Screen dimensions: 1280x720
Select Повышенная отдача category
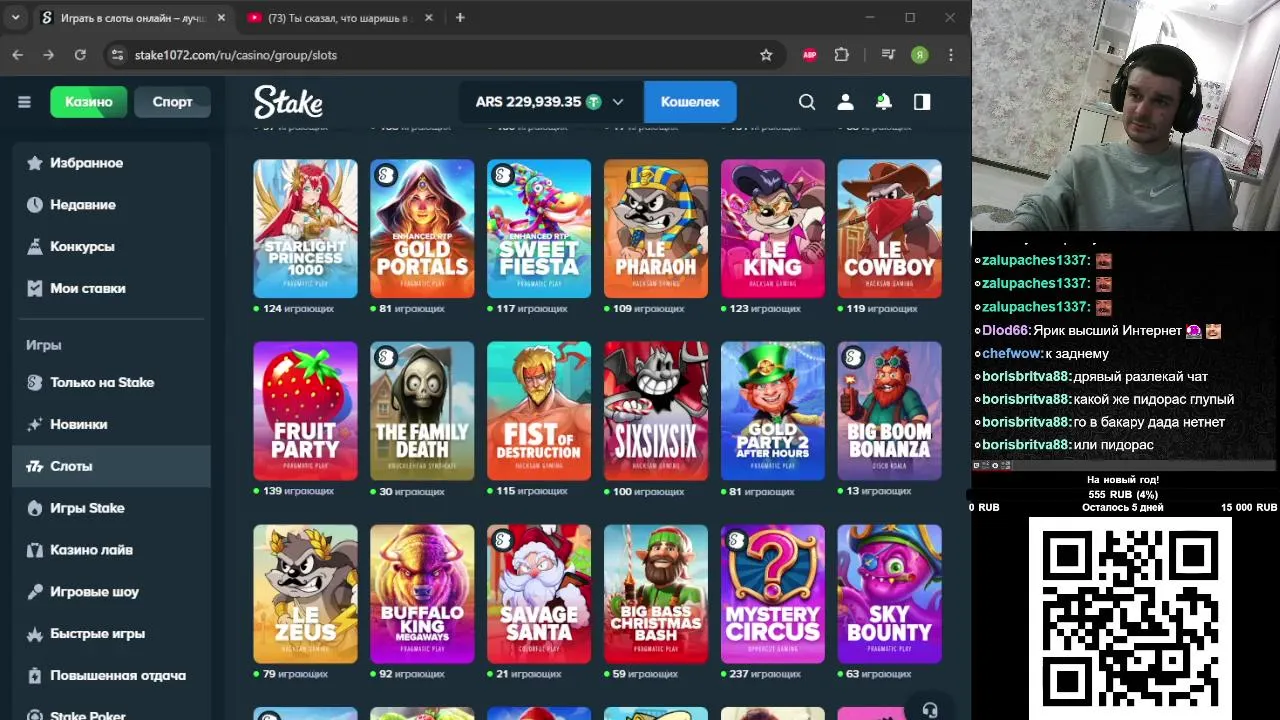tap(111, 676)
